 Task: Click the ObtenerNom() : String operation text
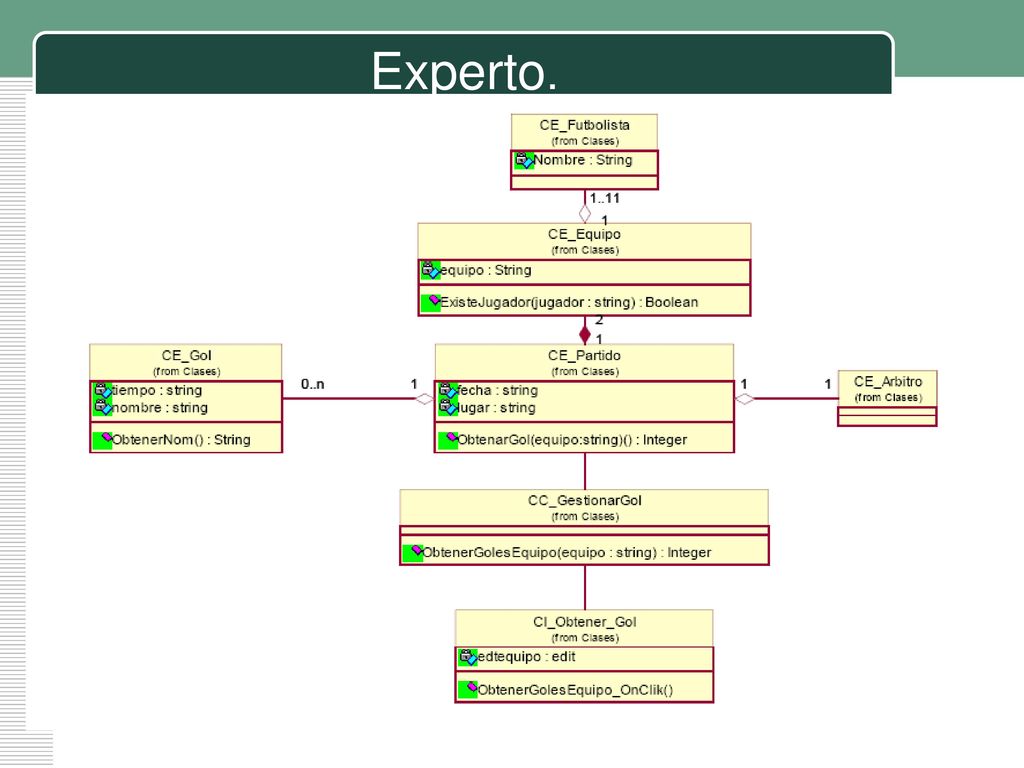tap(182, 440)
